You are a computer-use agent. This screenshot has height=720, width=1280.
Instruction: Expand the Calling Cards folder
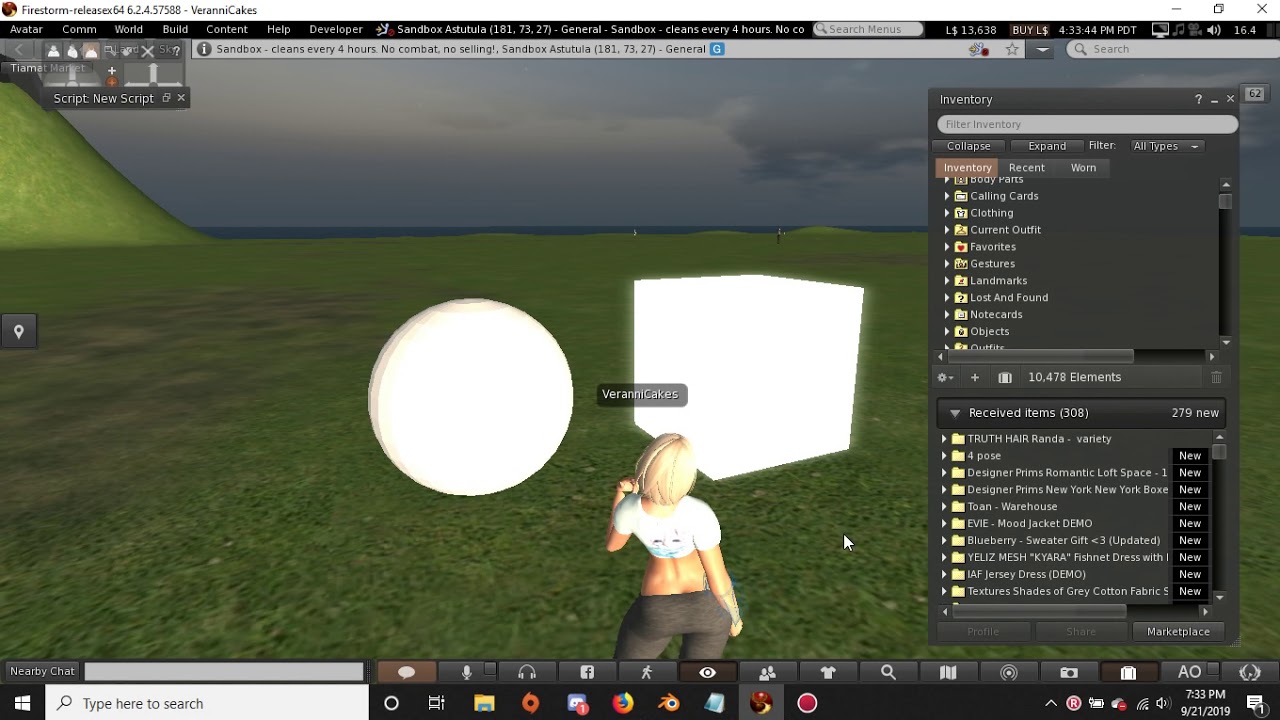pyautogui.click(x=947, y=196)
